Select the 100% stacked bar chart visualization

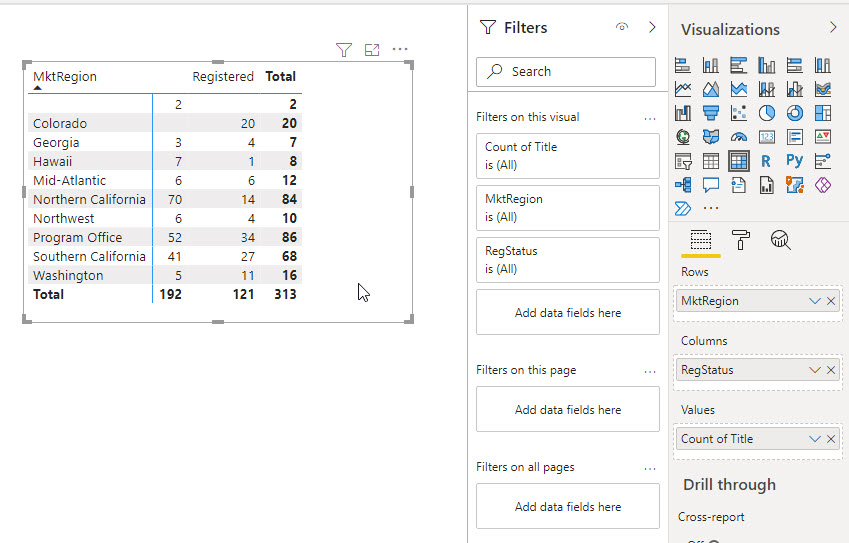click(x=795, y=66)
